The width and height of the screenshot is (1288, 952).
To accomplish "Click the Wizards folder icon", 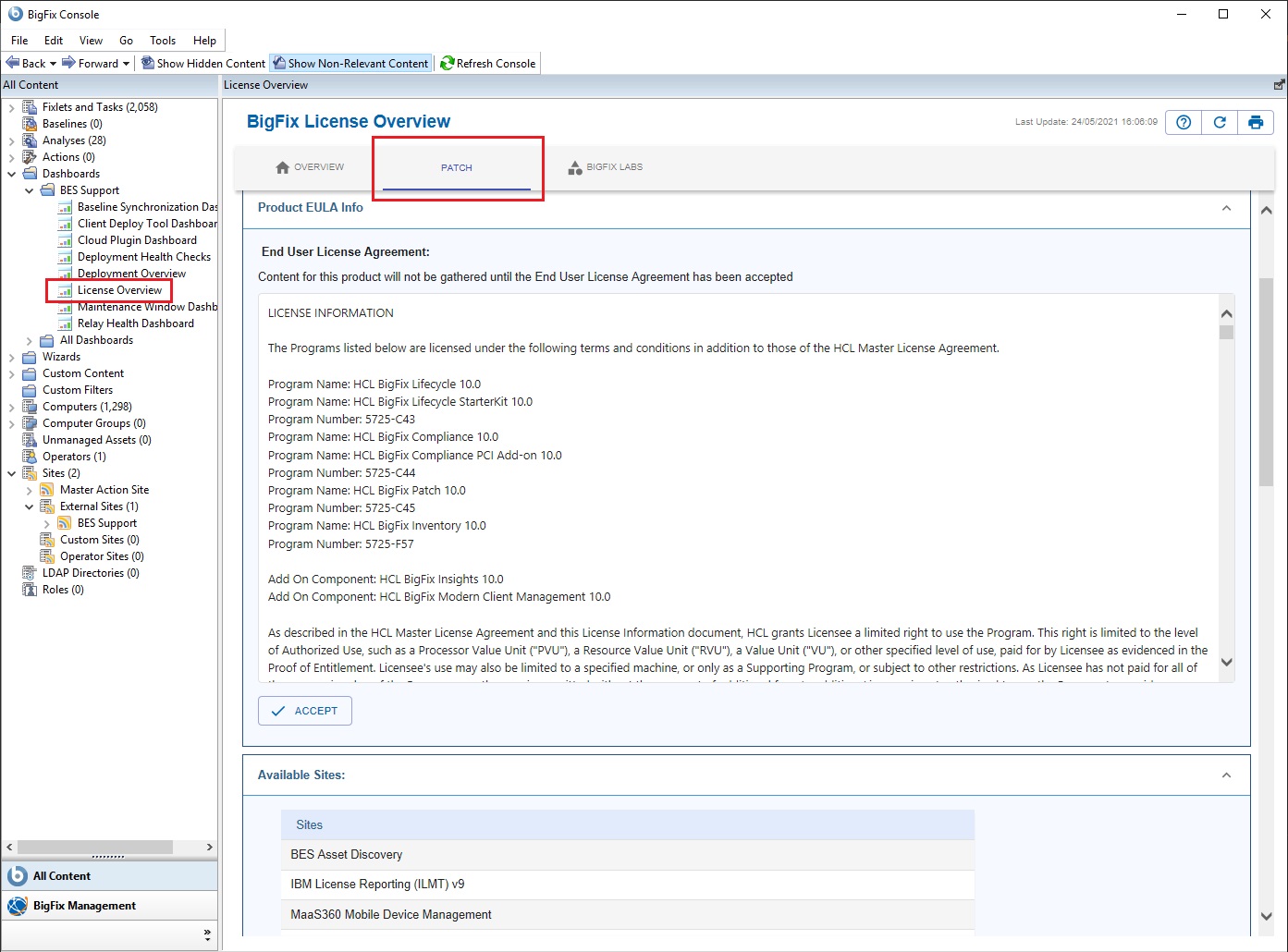I will [x=30, y=357].
